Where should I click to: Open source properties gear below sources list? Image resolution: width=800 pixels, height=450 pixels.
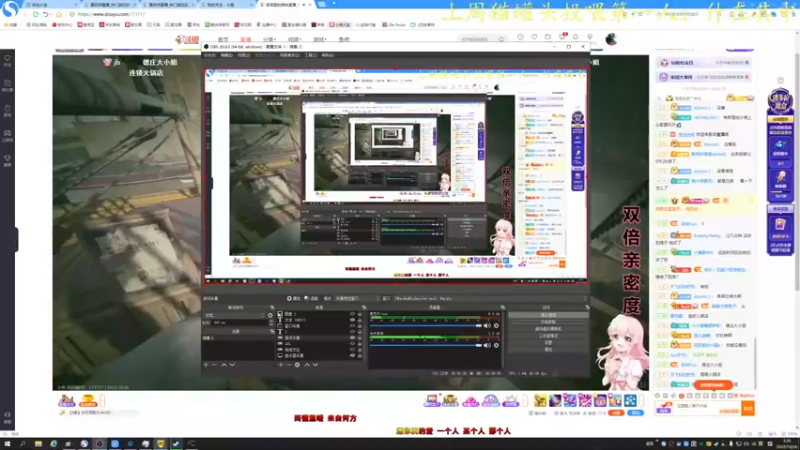tap(297, 365)
